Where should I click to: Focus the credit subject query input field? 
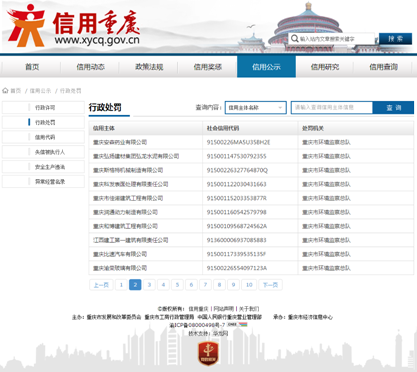point(332,108)
